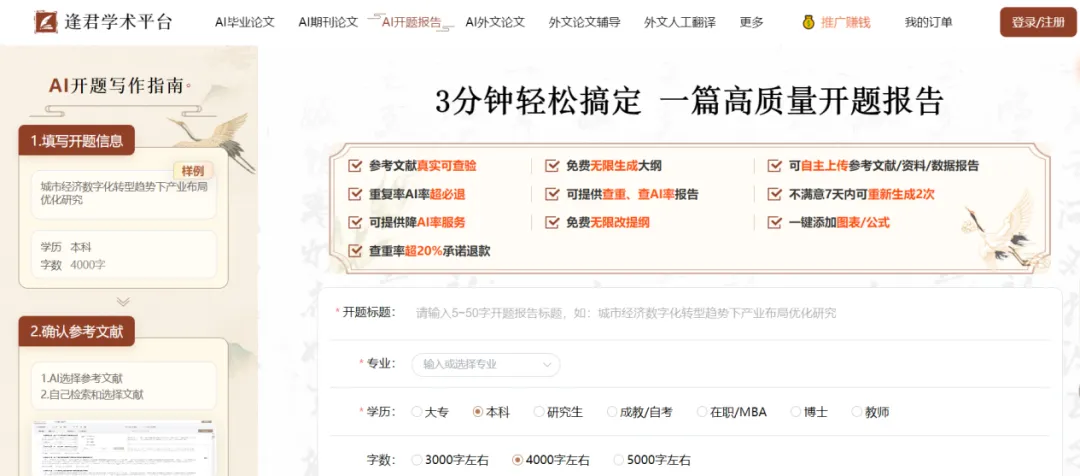
Task: Click 学历 本科 text in sample card
Action: (x=65, y=247)
